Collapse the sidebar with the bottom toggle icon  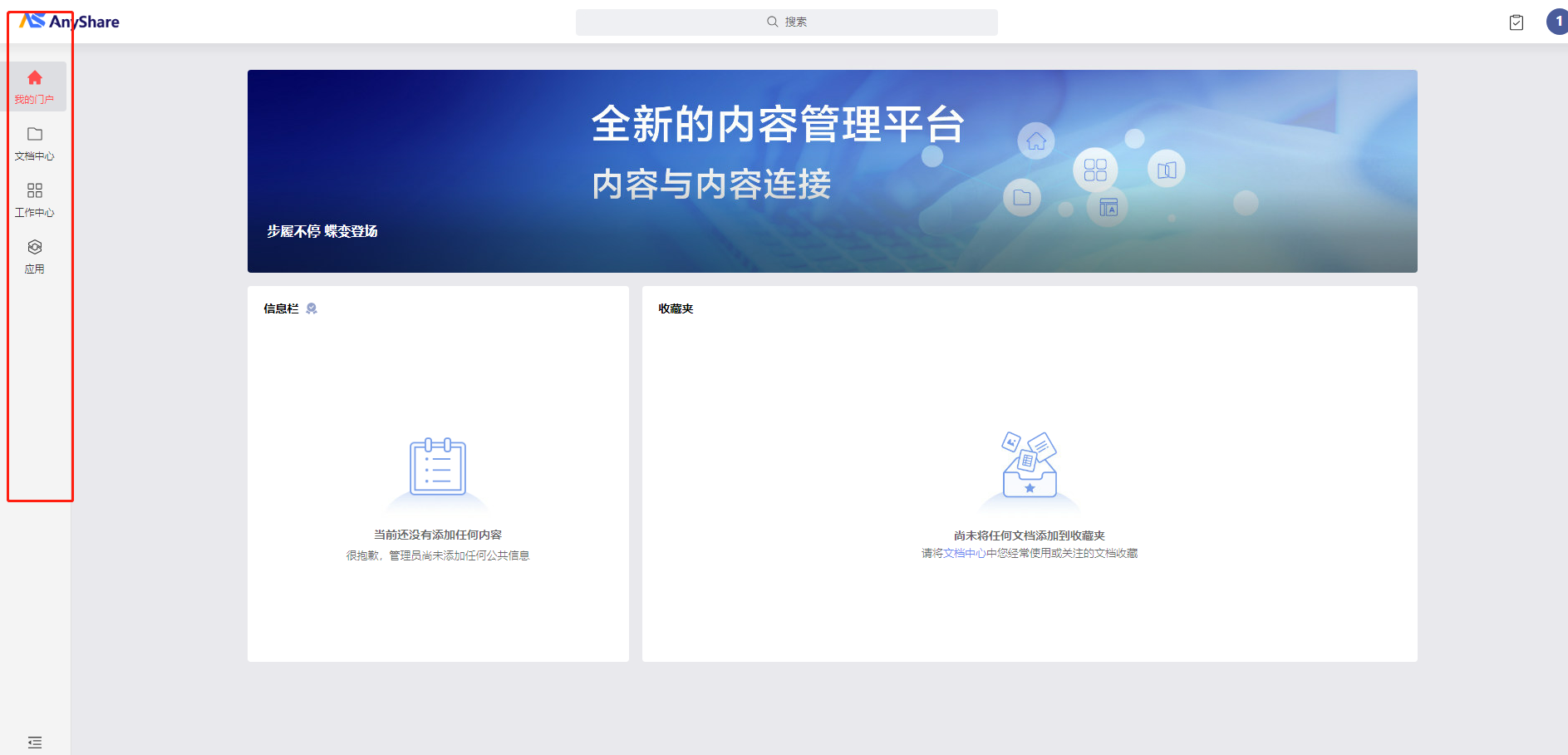[x=34, y=742]
